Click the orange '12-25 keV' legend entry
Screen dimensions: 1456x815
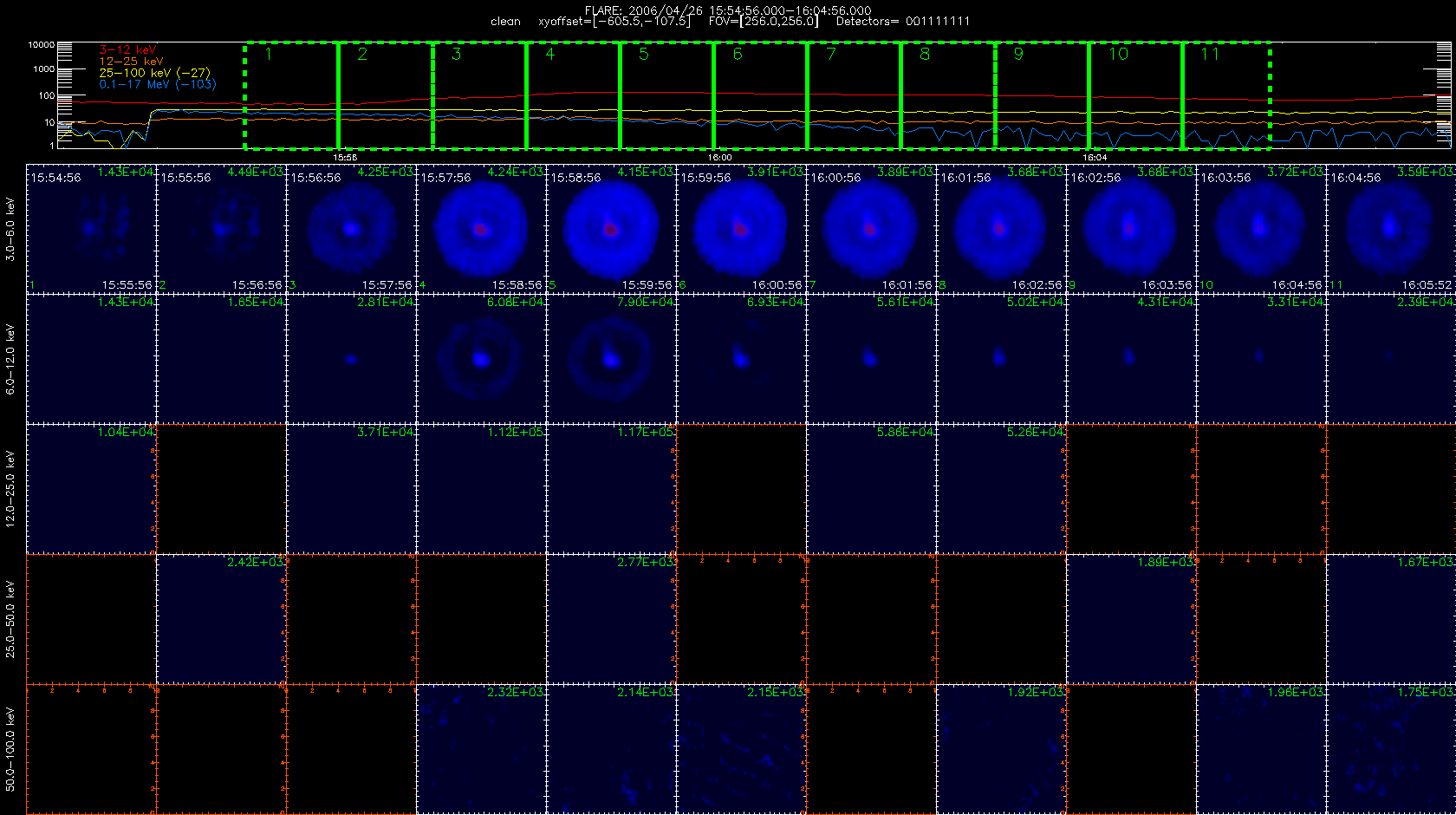point(131,62)
